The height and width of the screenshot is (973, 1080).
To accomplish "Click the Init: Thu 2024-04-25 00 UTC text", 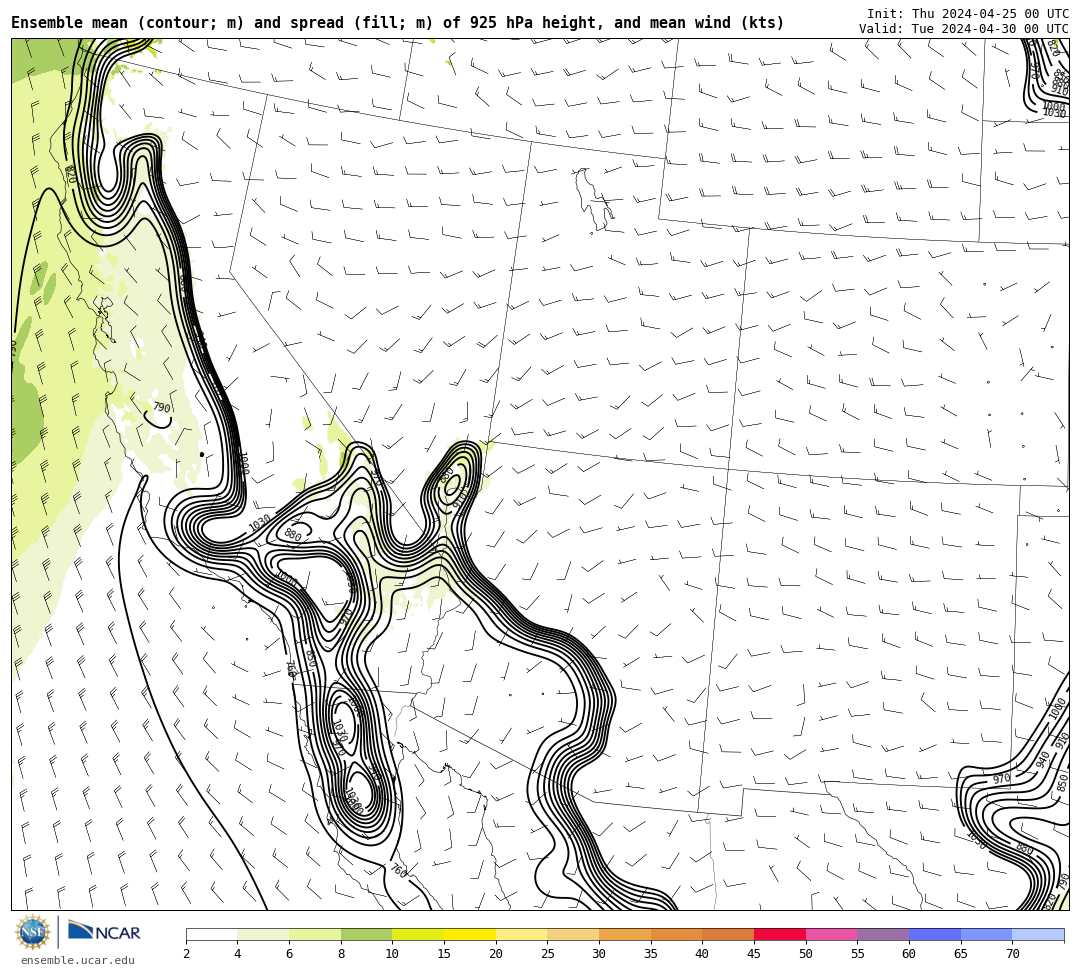I will 968,14.
